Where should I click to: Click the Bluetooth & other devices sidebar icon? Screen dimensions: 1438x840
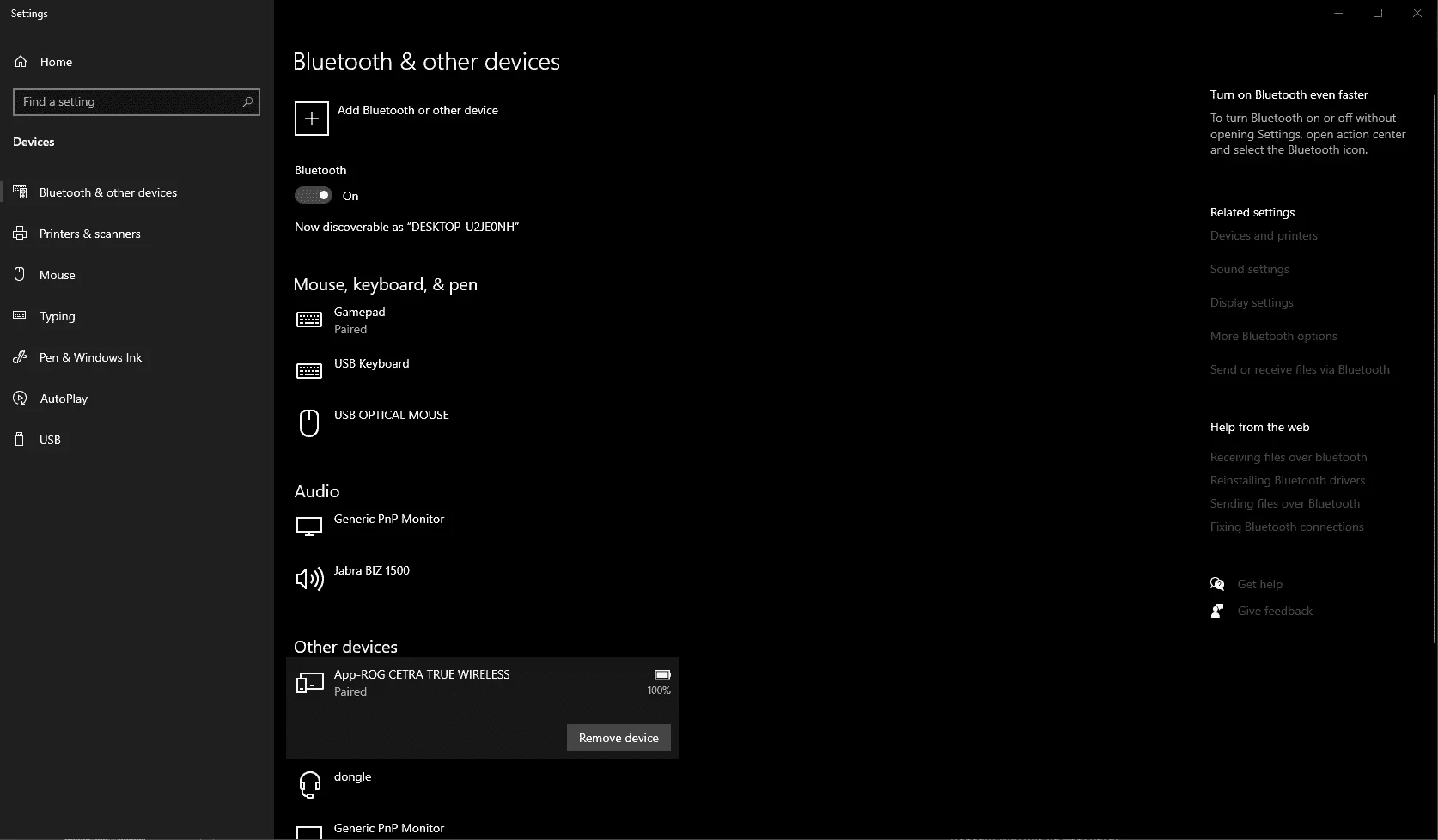coord(20,192)
